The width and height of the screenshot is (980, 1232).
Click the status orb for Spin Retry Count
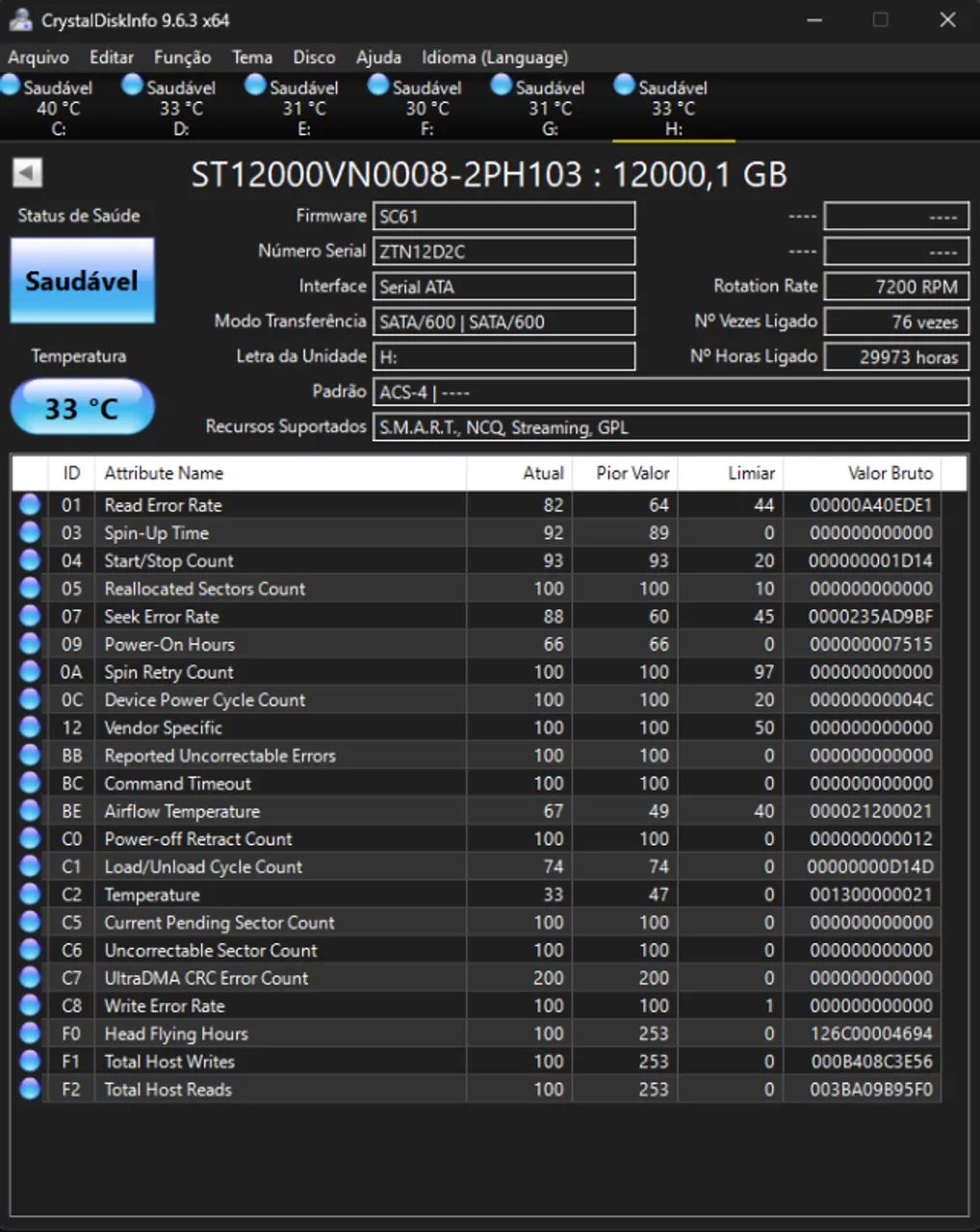point(30,672)
